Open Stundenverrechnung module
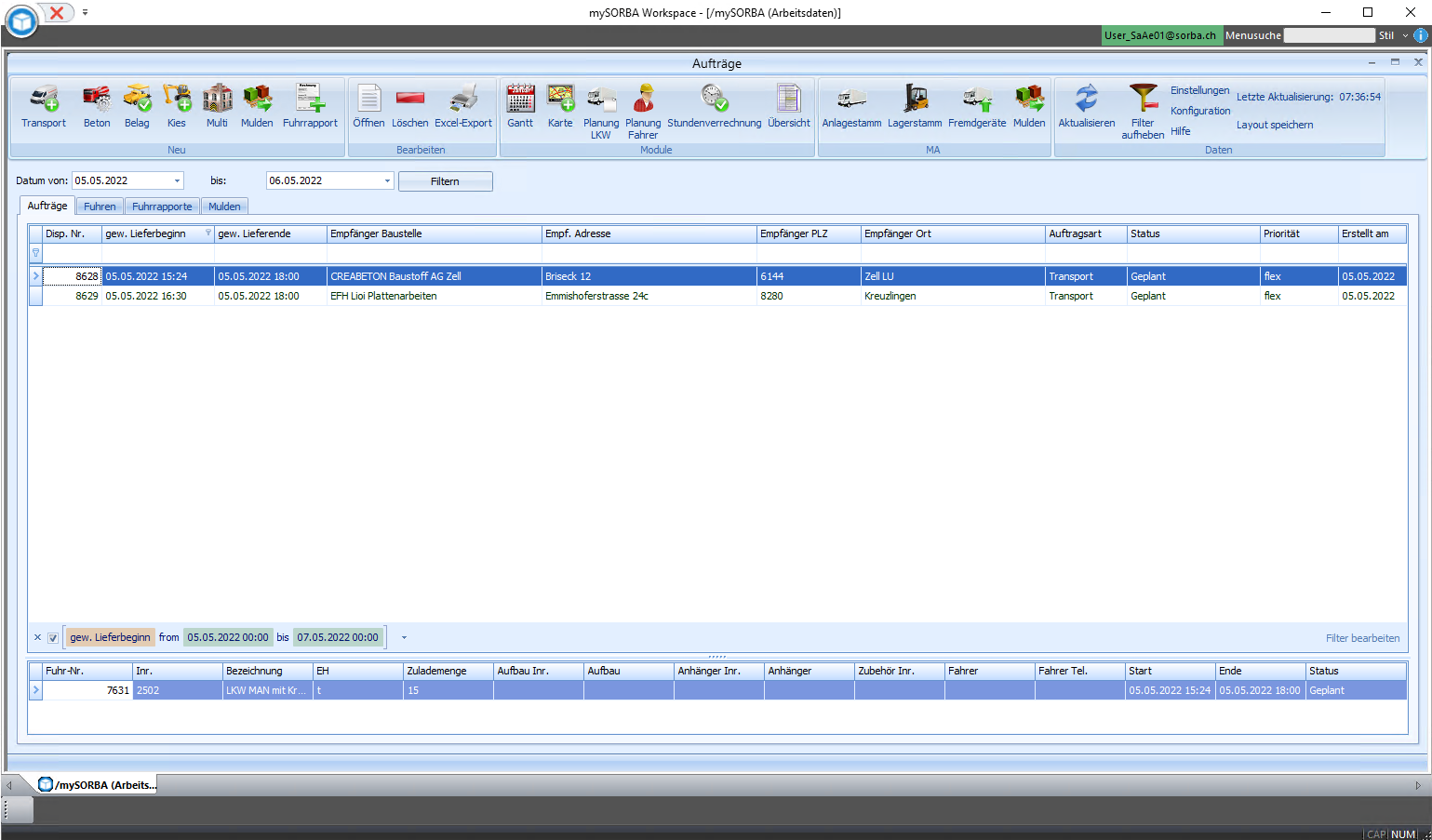This screenshot has height=840, width=1432. (715, 107)
